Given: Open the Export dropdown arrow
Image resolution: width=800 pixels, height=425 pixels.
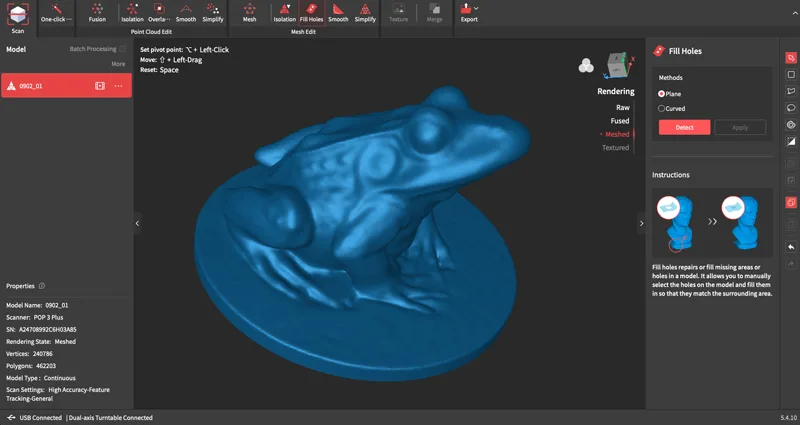Looking at the screenshot, I should [x=476, y=8].
